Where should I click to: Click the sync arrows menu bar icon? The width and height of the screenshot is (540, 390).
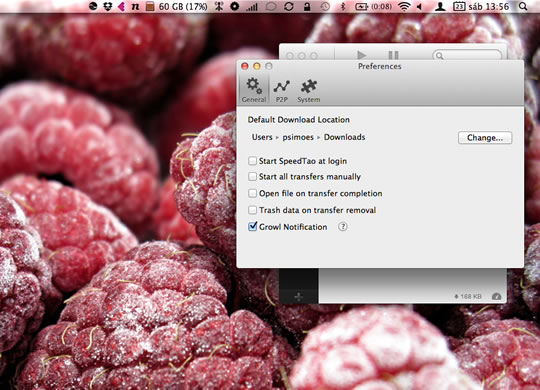[x=289, y=6]
